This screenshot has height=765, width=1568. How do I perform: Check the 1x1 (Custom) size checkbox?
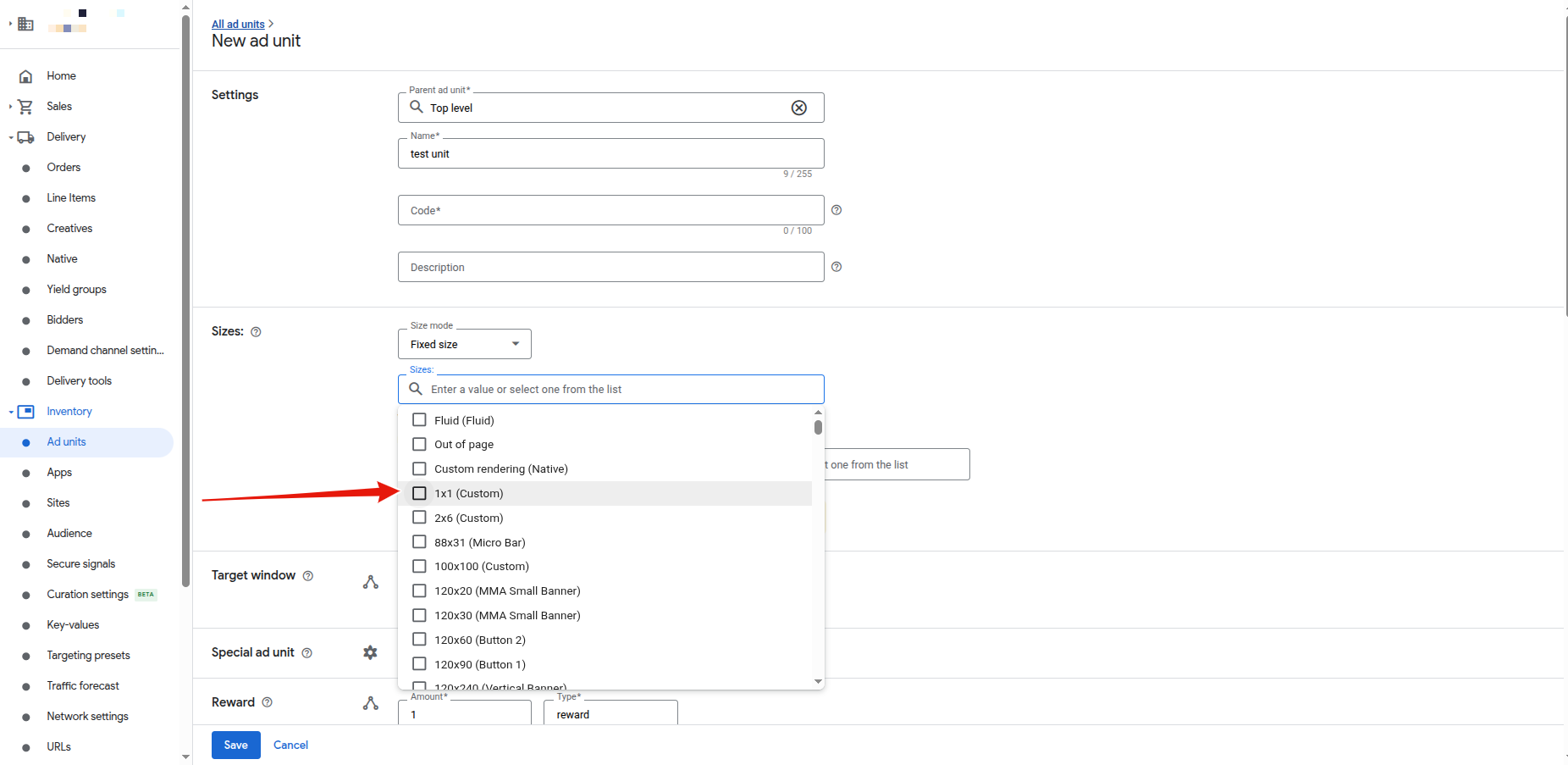[x=419, y=493]
